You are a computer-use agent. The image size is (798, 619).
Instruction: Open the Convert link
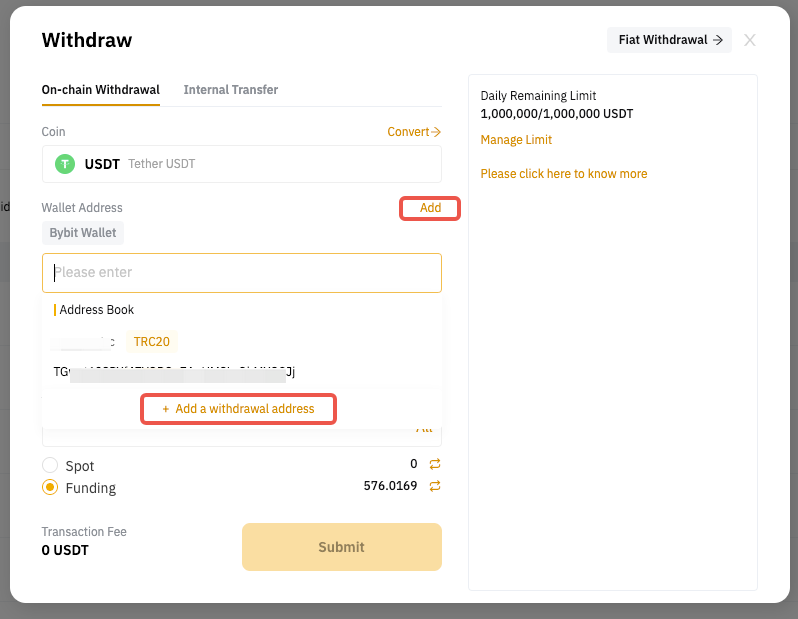tap(414, 132)
